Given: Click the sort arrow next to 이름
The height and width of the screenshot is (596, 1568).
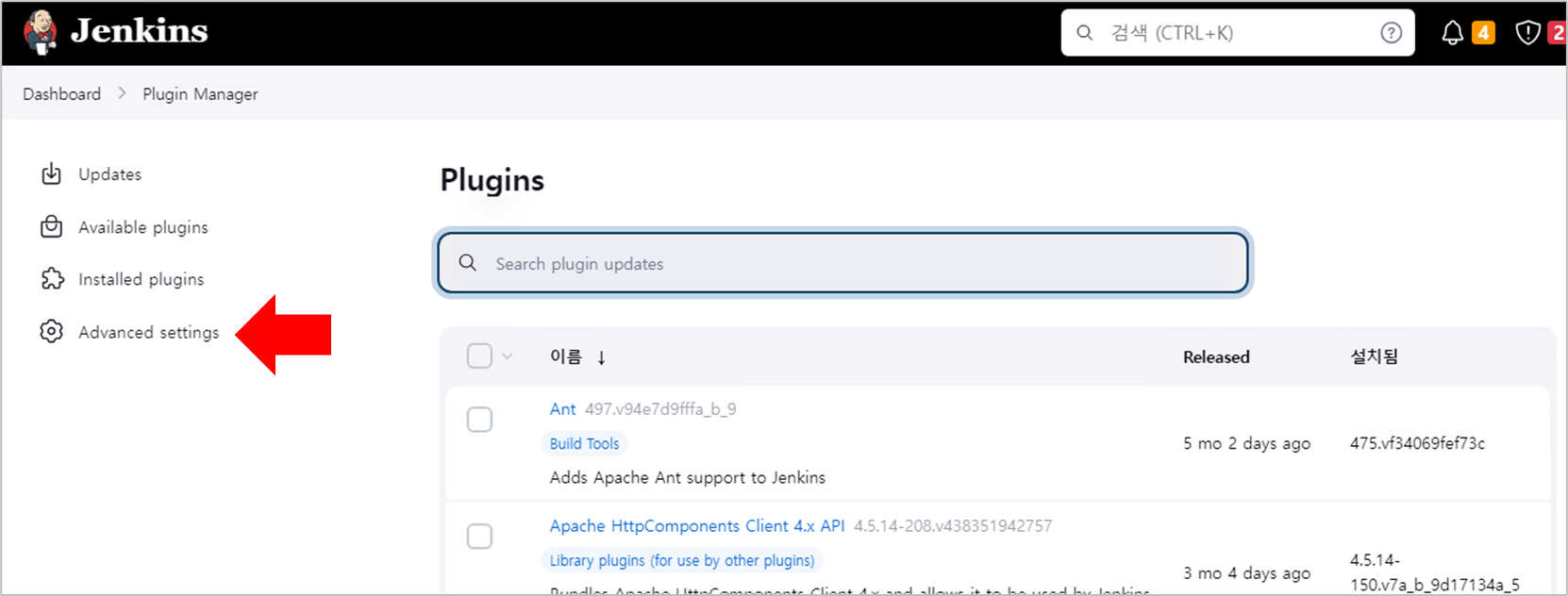Looking at the screenshot, I should point(601,357).
